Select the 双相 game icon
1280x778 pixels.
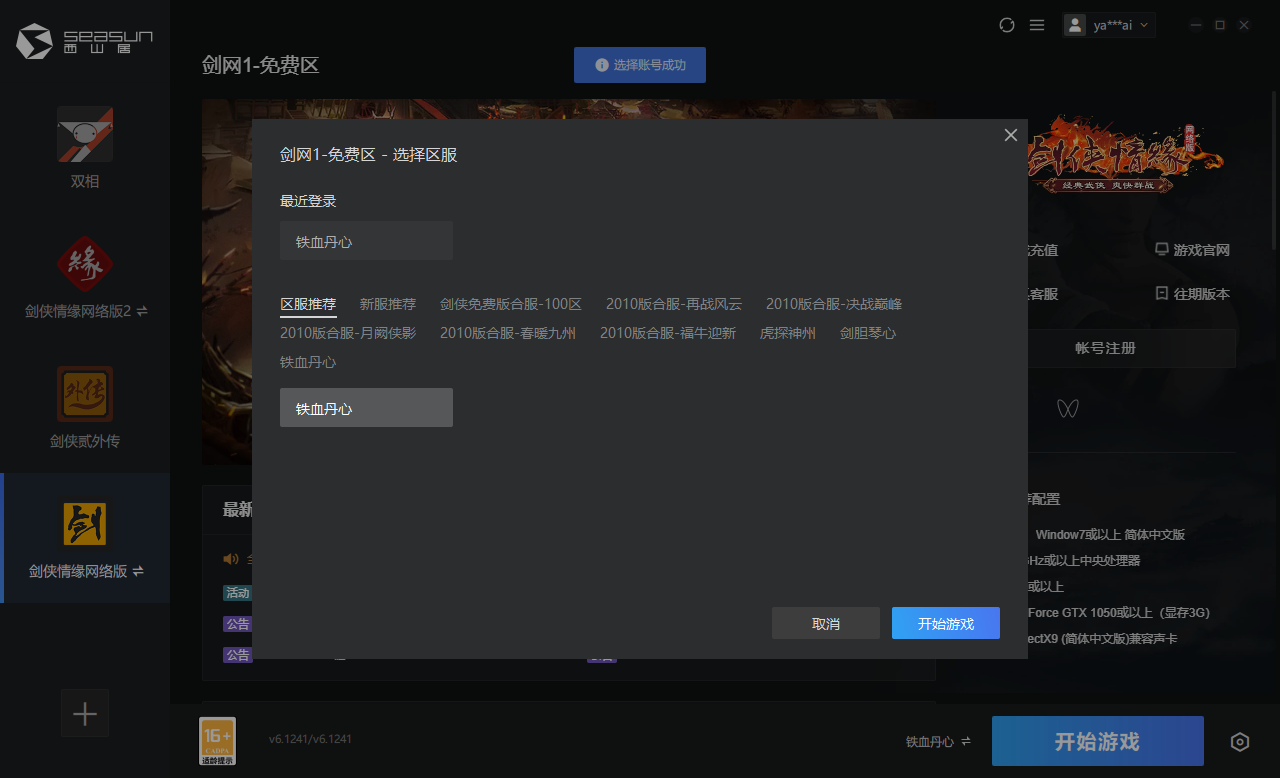[85, 134]
